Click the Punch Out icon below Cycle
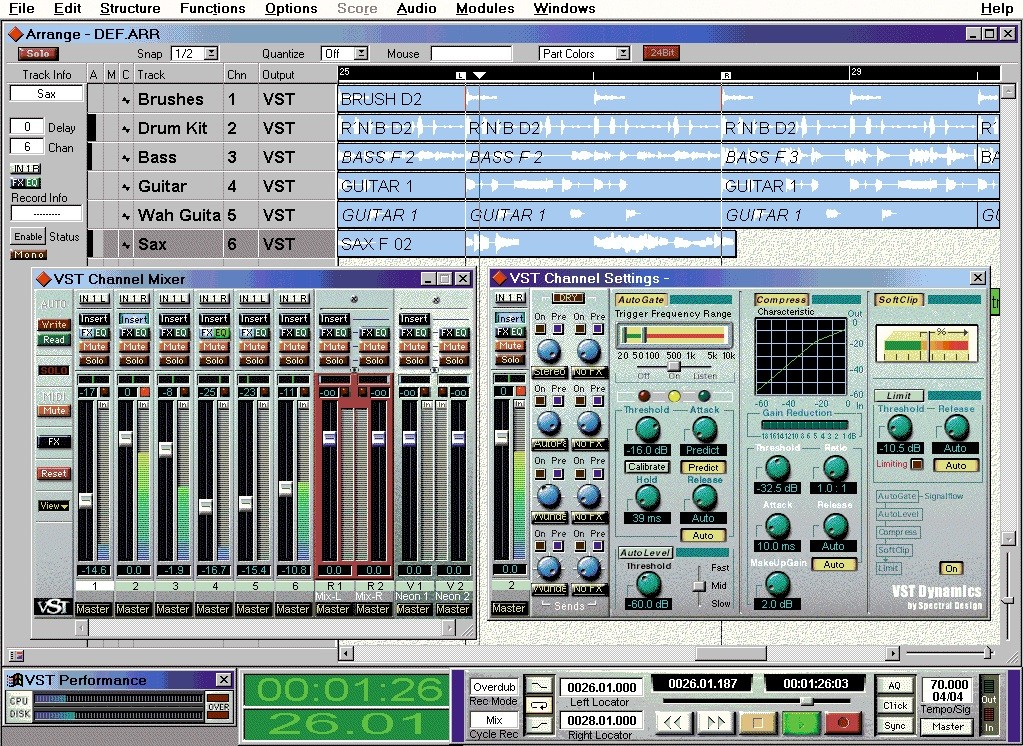This screenshot has height=746, width=1023. [538, 723]
